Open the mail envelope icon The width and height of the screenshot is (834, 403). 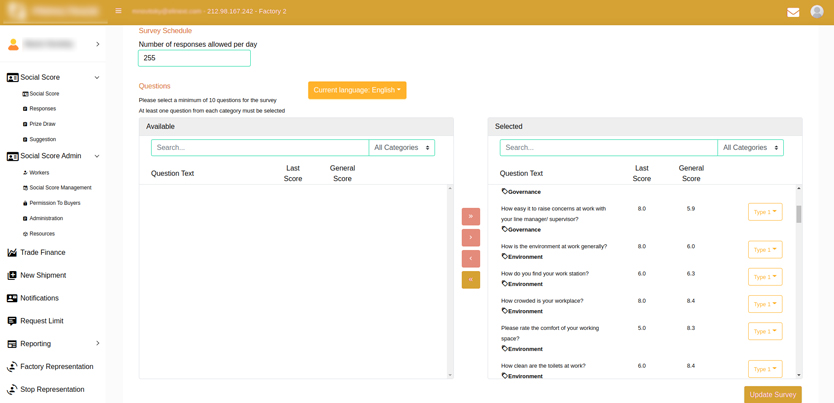click(x=793, y=12)
